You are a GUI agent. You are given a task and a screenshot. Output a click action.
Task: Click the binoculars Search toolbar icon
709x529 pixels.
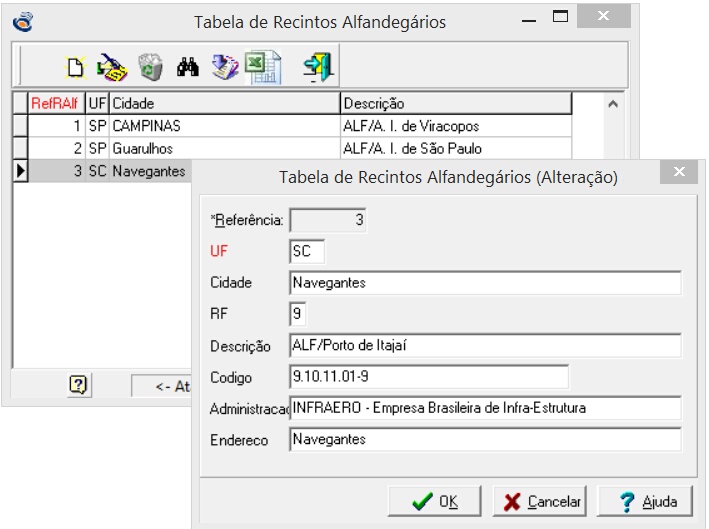(188, 67)
